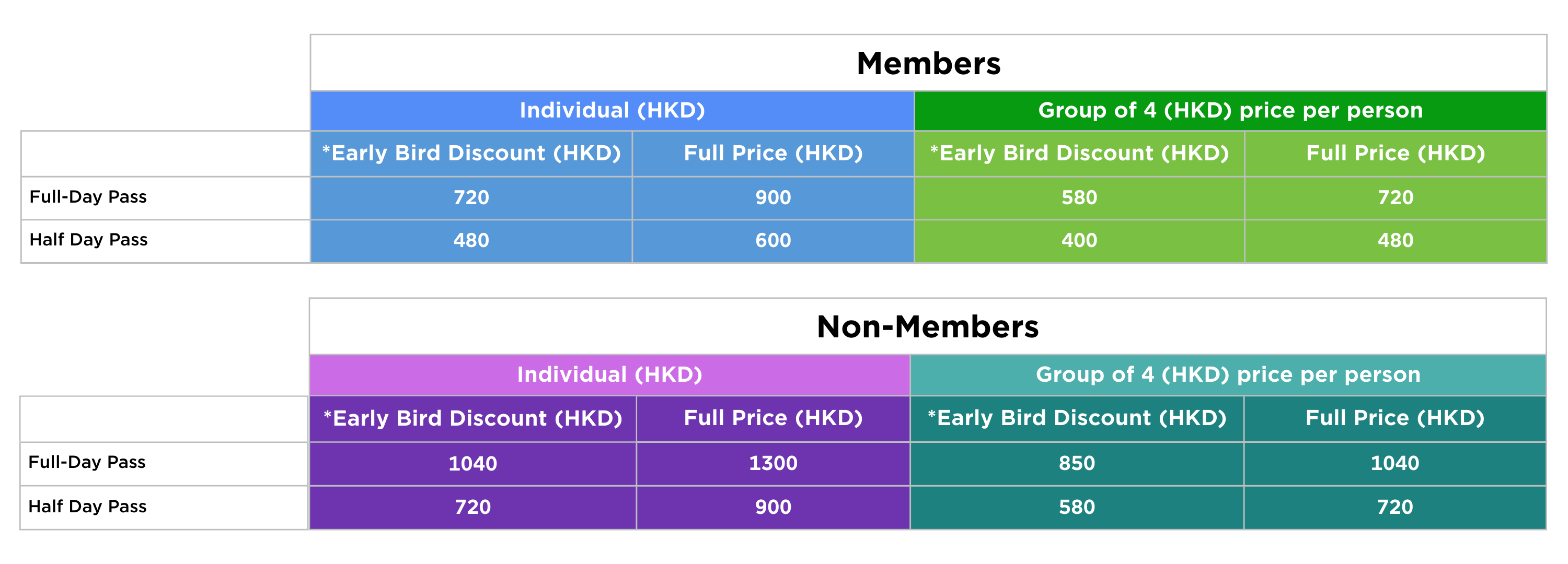Select the 900 Members individual full price cell
The height and width of the screenshot is (564, 1568).
pyautogui.click(x=773, y=198)
